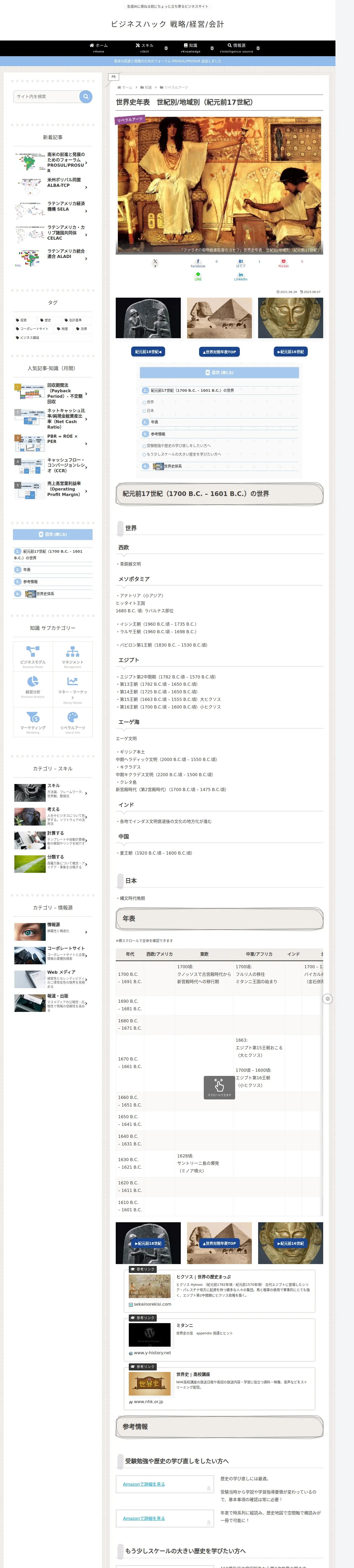Click the リベラルアーツ breadcrumb folder link
354x1568 pixels.
point(175,88)
